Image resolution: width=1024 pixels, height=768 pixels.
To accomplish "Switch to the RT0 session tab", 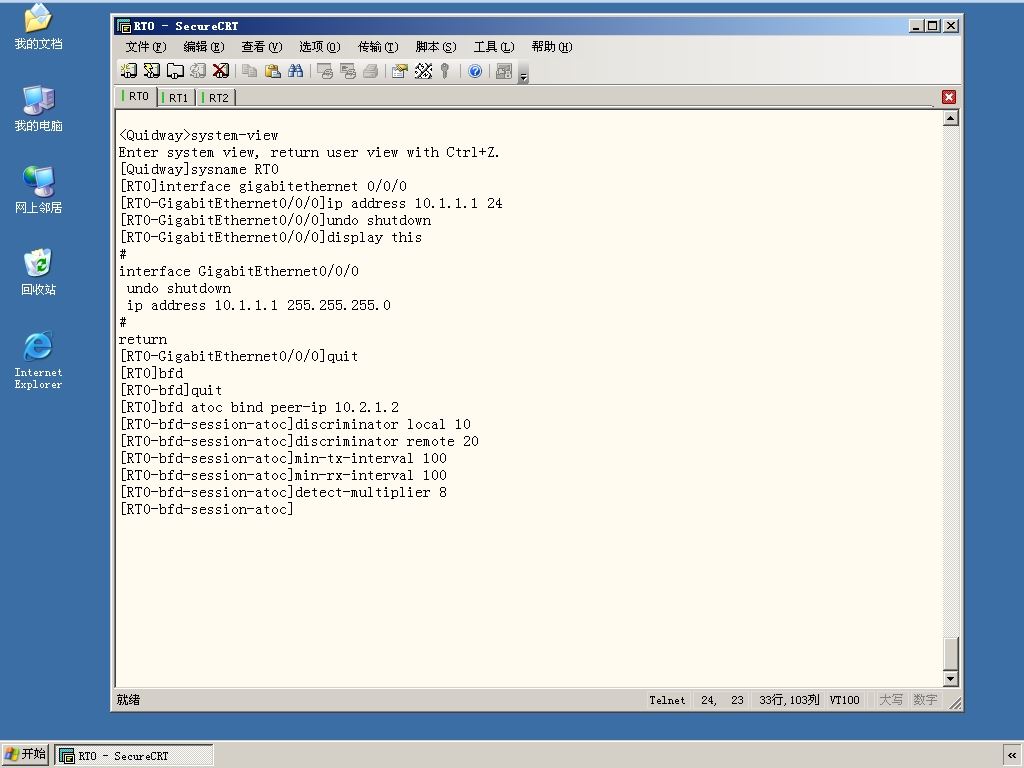I will [136, 97].
